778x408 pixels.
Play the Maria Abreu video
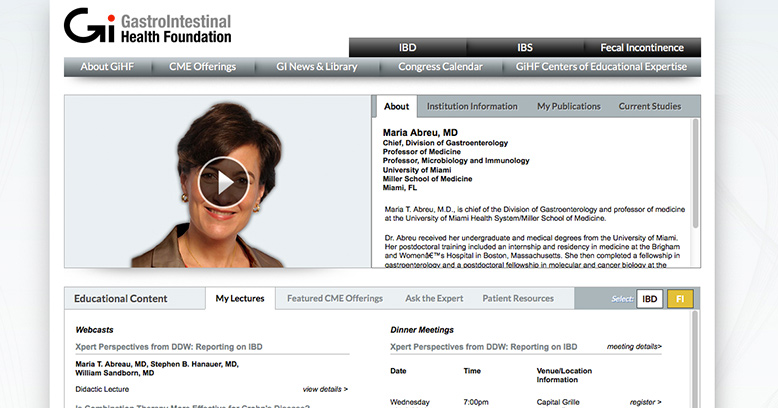pos(223,182)
